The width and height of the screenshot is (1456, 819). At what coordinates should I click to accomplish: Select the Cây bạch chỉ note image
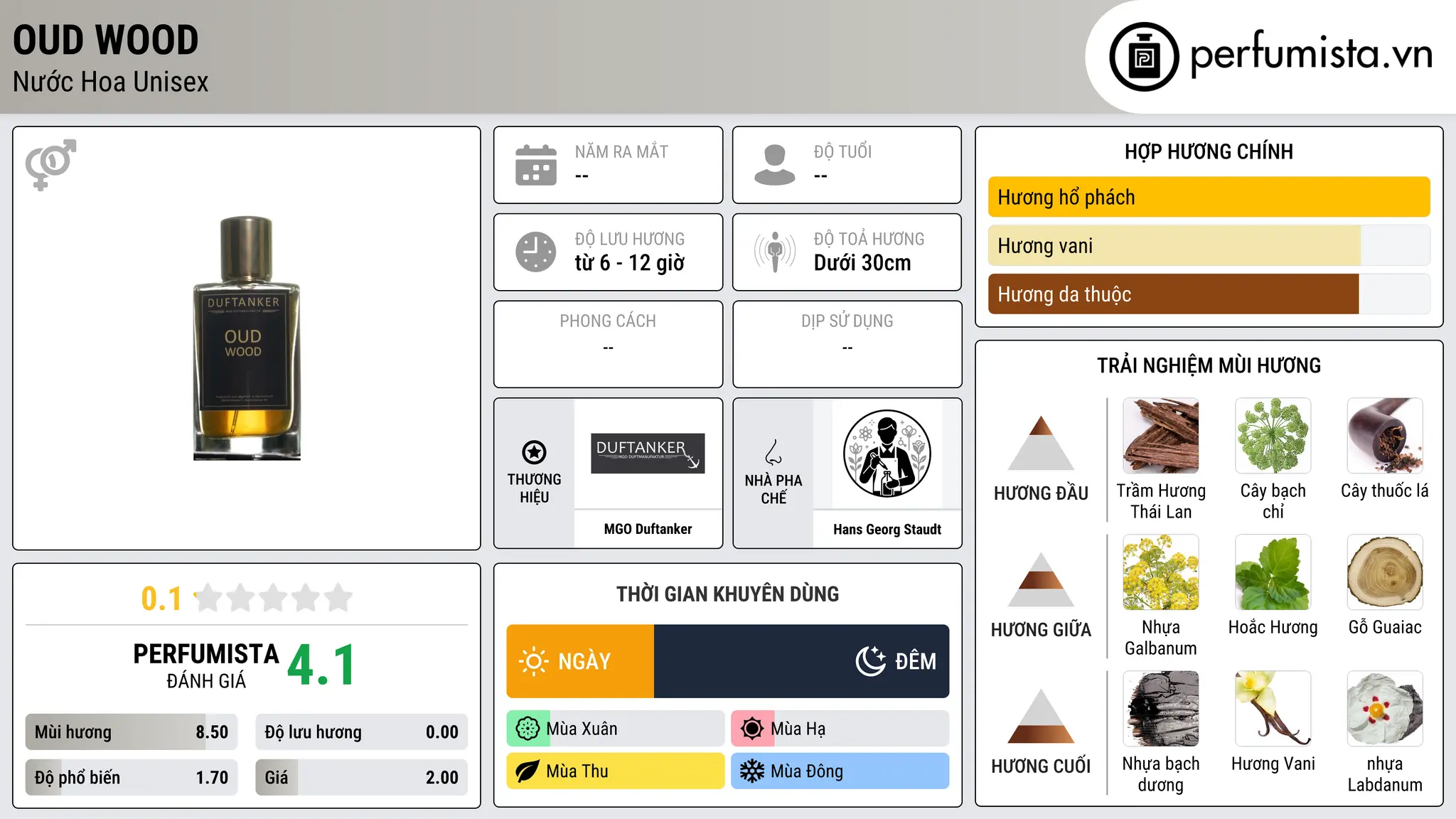(x=1273, y=436)
